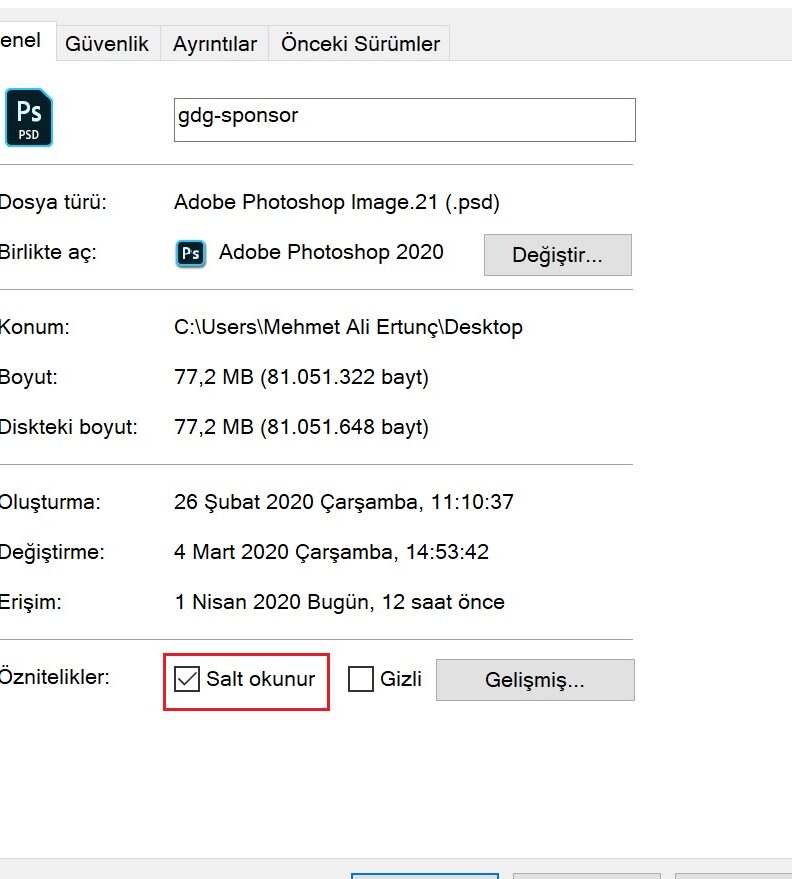792x879 pixels.
Task: Click the Adobe Photoshop 2020 app icon
Action: tap(191, 253)
